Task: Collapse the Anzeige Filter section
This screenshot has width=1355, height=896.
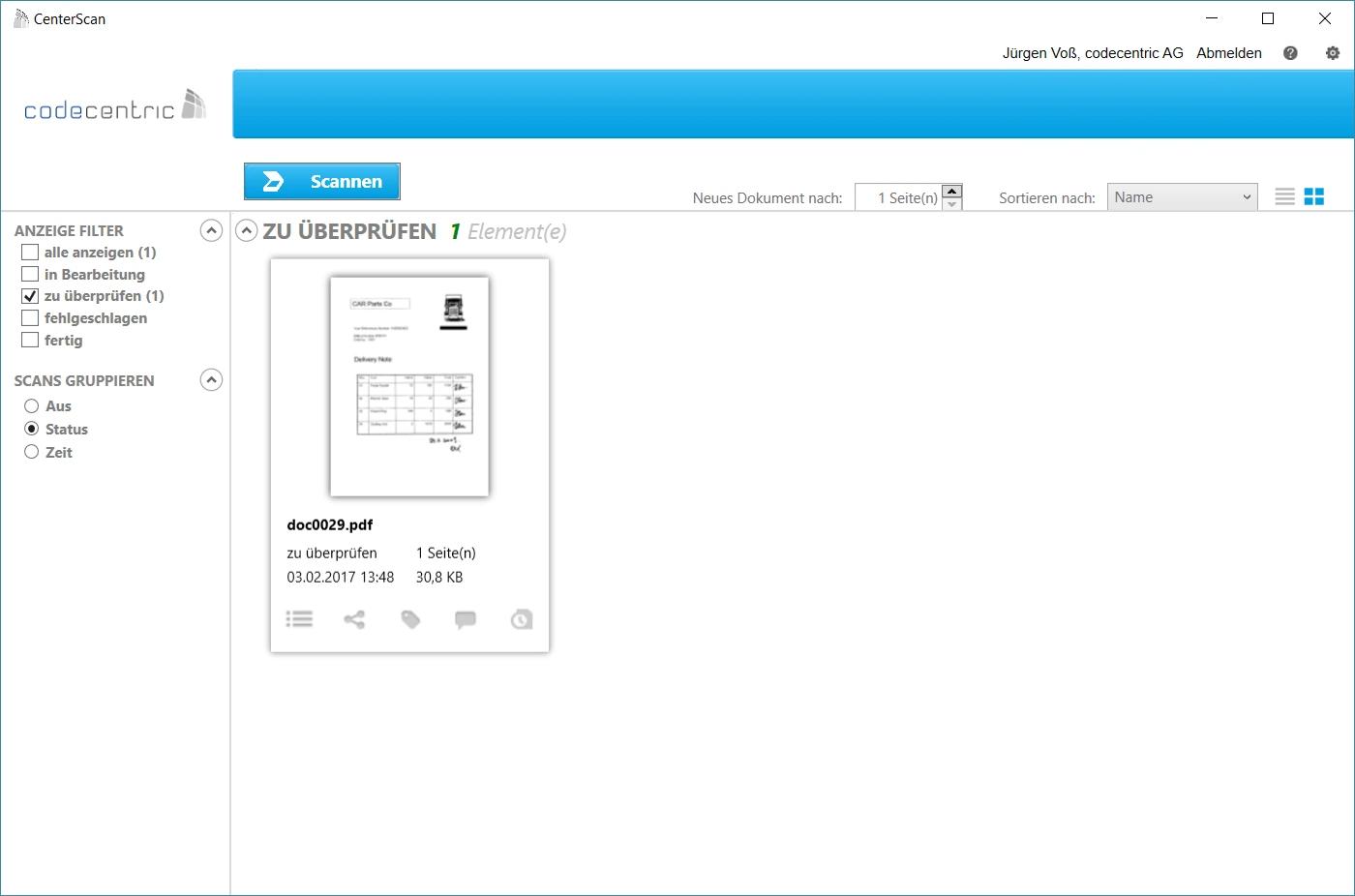Action: tap(211, 230)
